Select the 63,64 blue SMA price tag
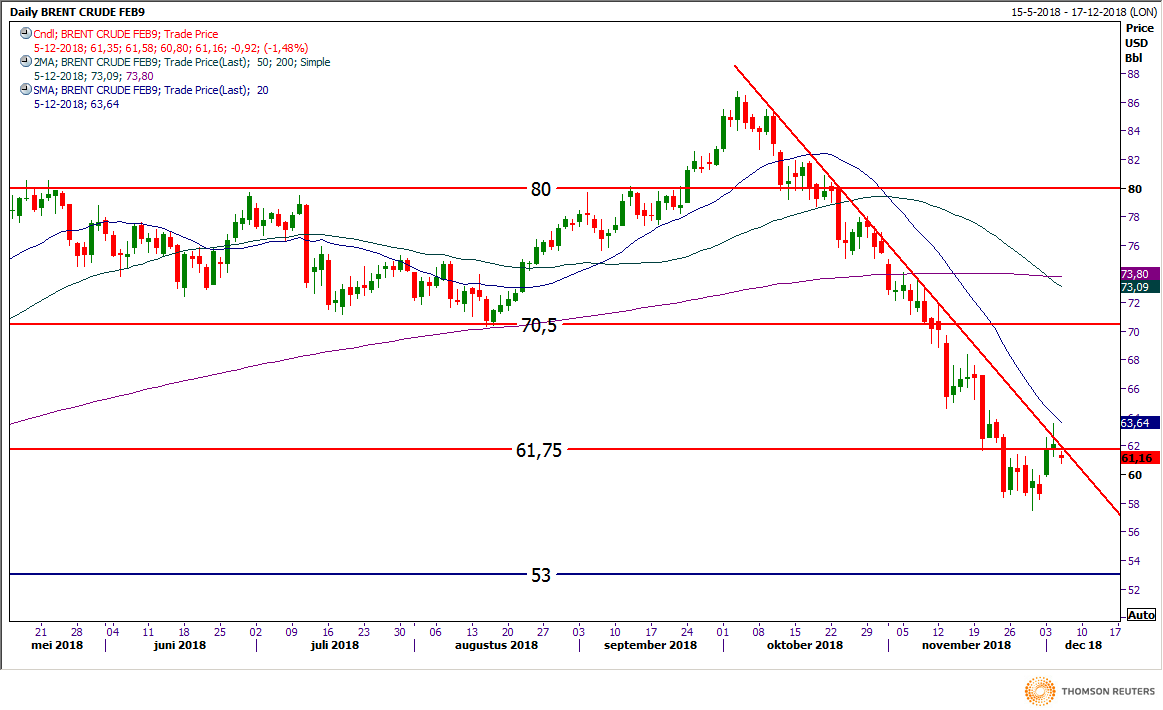The height and width of the screenshot is (710, 1163). click(x=1139, y=423)
